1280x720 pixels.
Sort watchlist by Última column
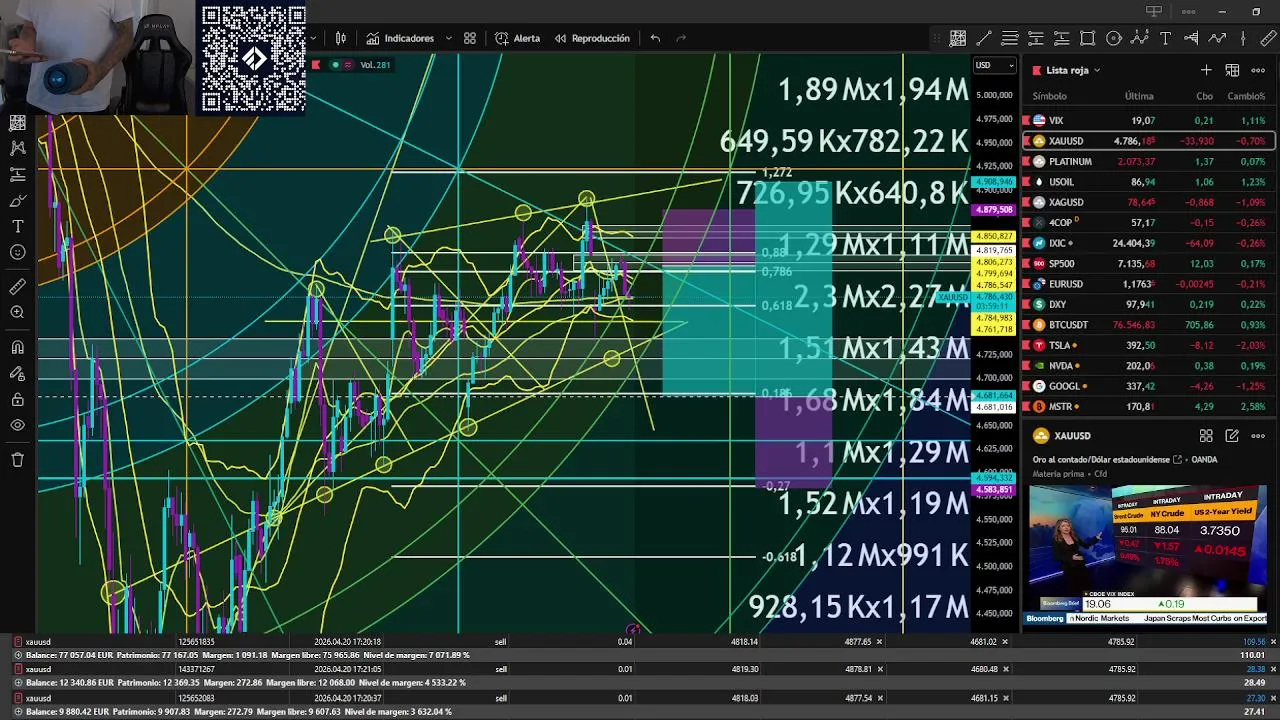point(1139,96)
